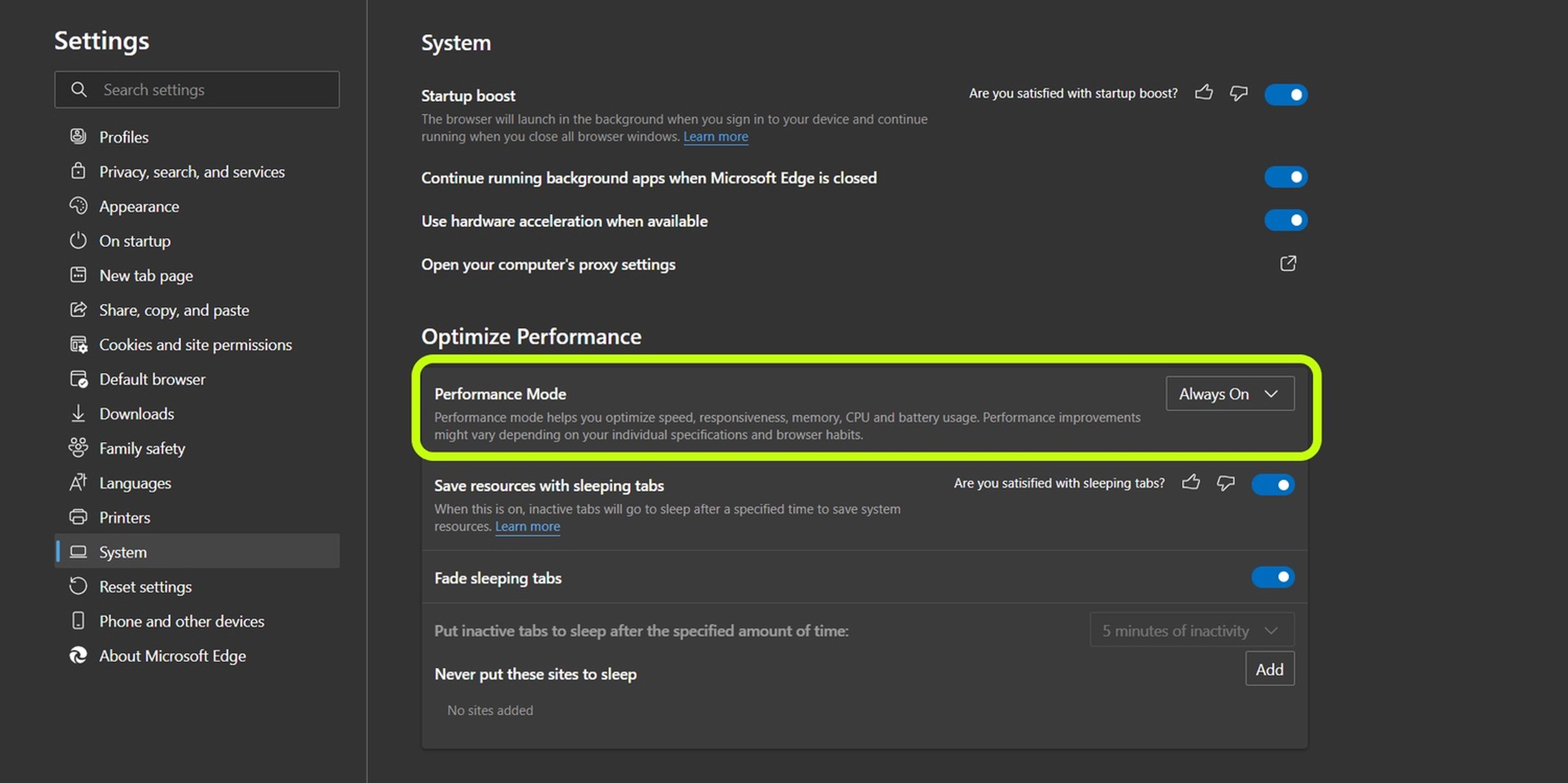Click the Profiles icon in sidebar

[x=77, y=136]
